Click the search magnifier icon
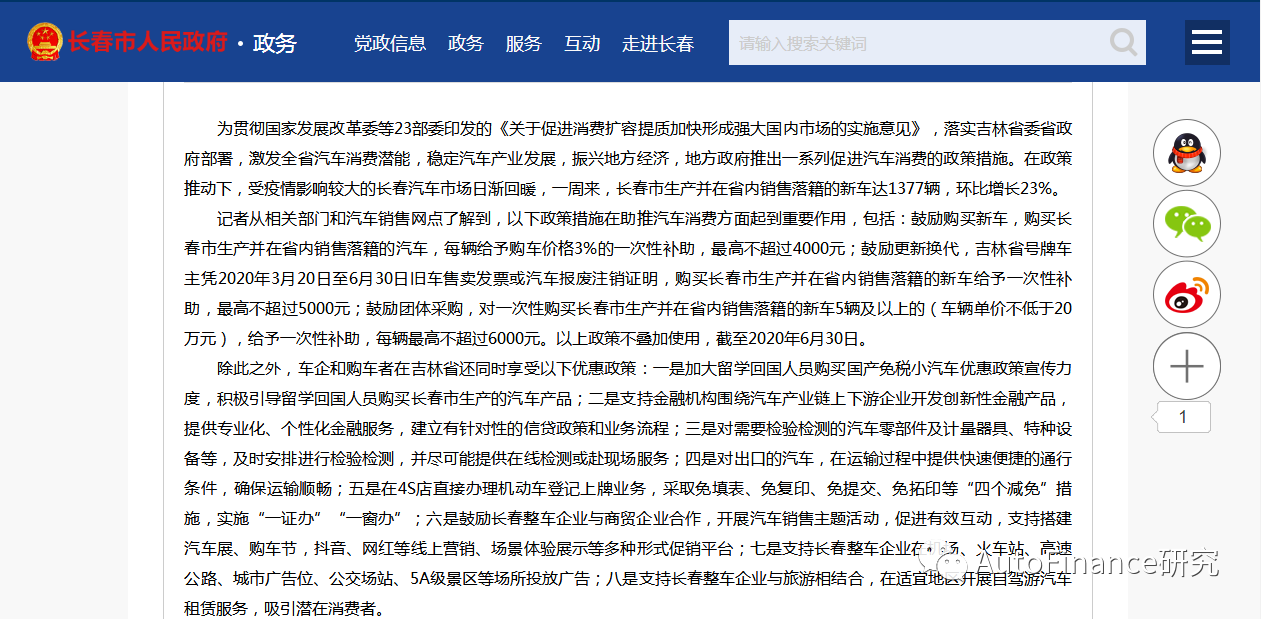Screen dimensions: 1261x619 point(1124,42)
